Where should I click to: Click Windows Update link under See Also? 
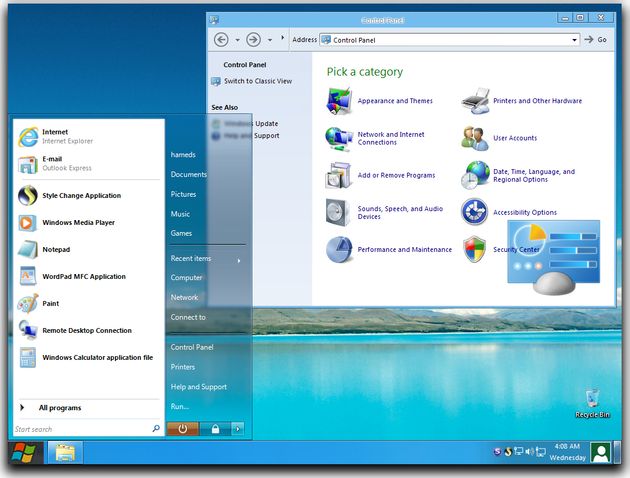(251, 124)
